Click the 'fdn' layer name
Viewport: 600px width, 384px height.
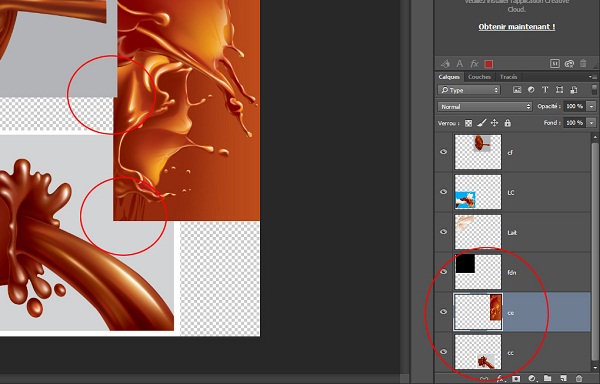click(512, 273)
